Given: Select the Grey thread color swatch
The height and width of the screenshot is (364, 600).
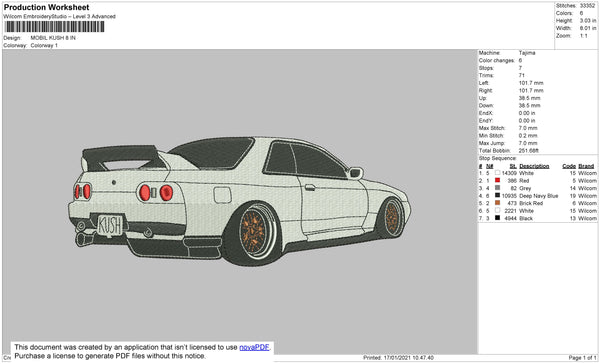Looking at the screenshot, I should [x=497, y=188].
